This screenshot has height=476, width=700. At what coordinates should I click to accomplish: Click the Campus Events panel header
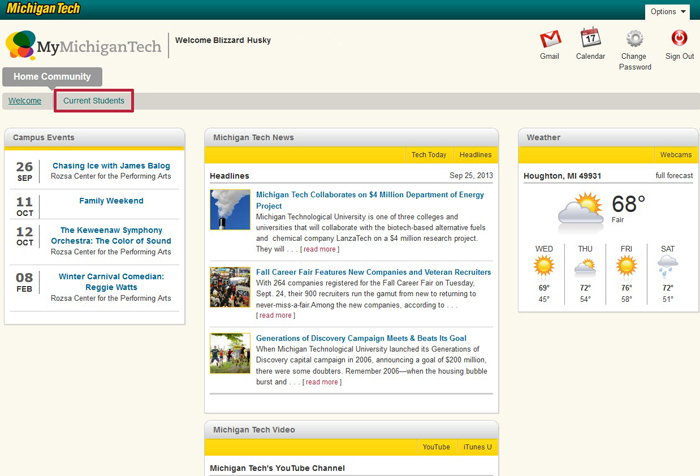coord(95,138)
